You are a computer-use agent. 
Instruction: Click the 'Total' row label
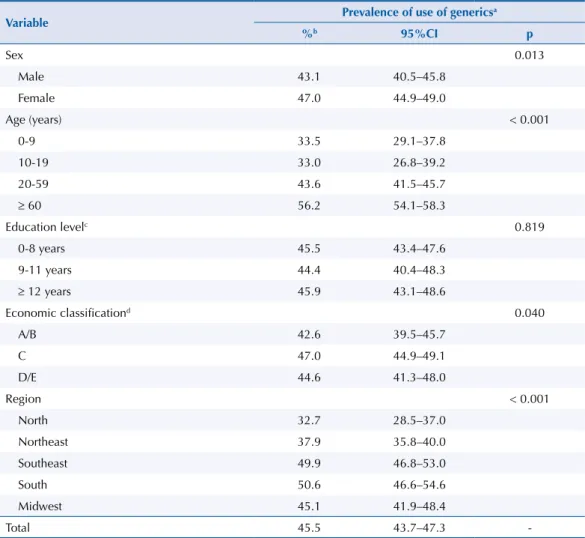pyautogui.click(x=18, y=528)
